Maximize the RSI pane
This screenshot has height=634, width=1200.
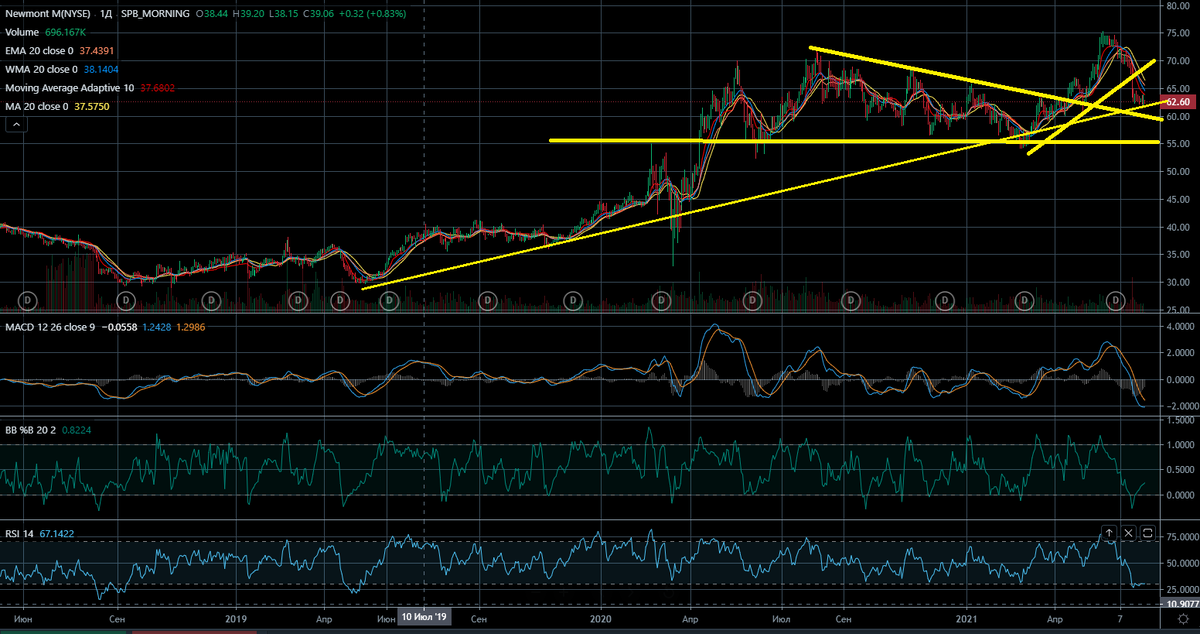coord(1148,533)
